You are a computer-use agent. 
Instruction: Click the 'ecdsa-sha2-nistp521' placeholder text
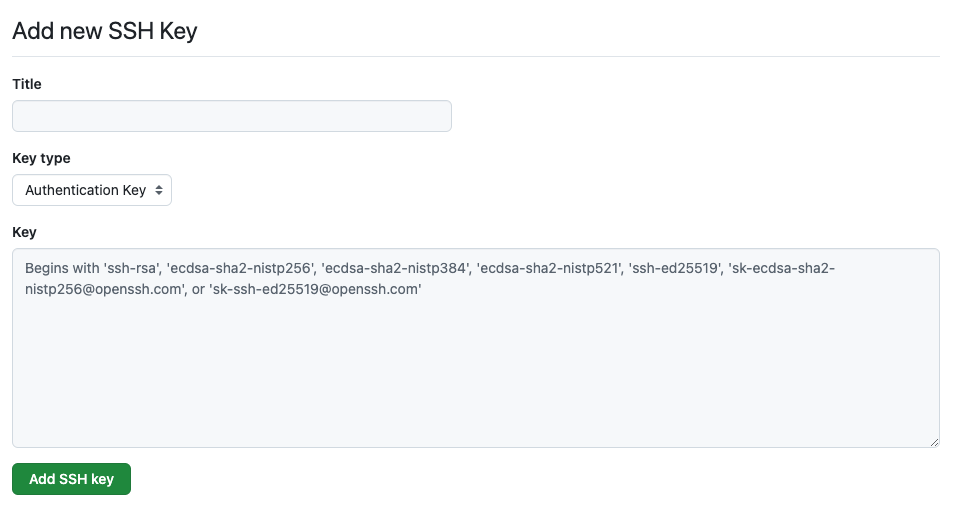549,268
